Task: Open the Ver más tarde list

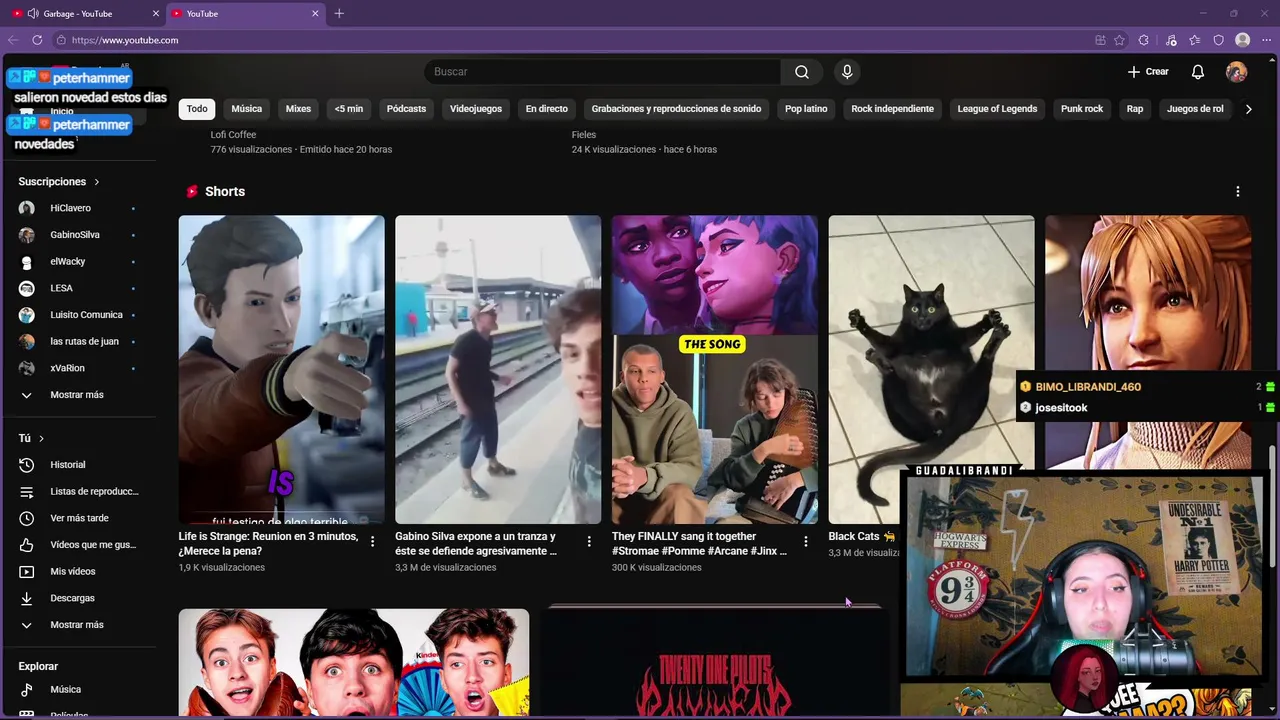Action: [x=78, y=518]
